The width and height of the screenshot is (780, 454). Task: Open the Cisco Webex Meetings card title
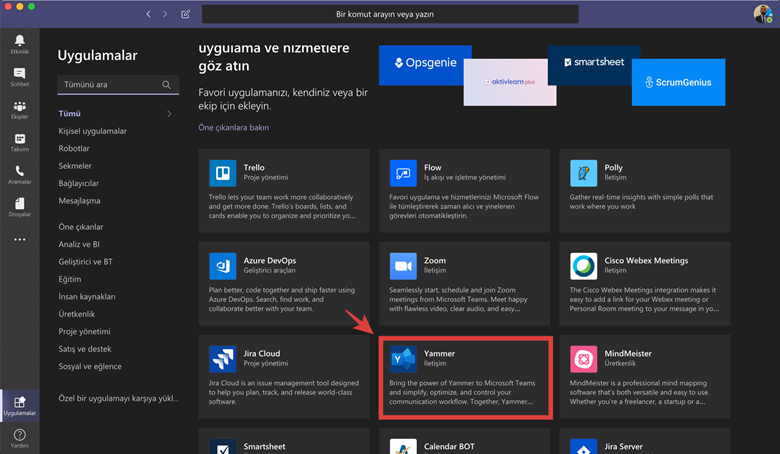click(646, 261)
